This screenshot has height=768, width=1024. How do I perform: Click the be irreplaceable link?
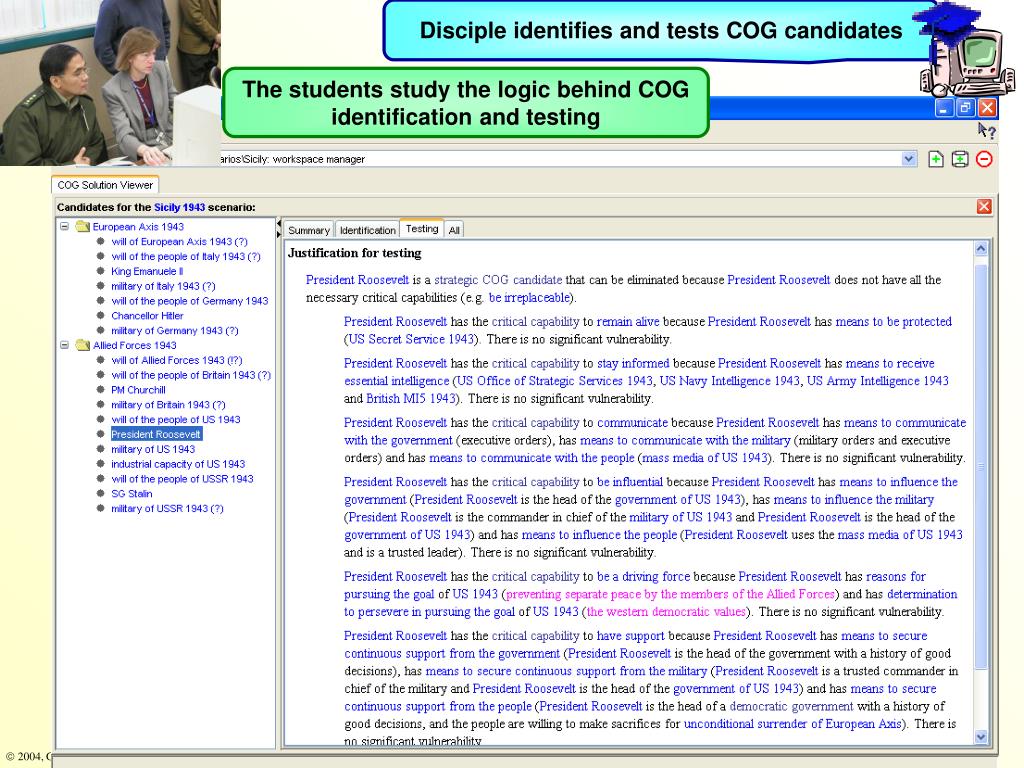(x=529, y=297)
